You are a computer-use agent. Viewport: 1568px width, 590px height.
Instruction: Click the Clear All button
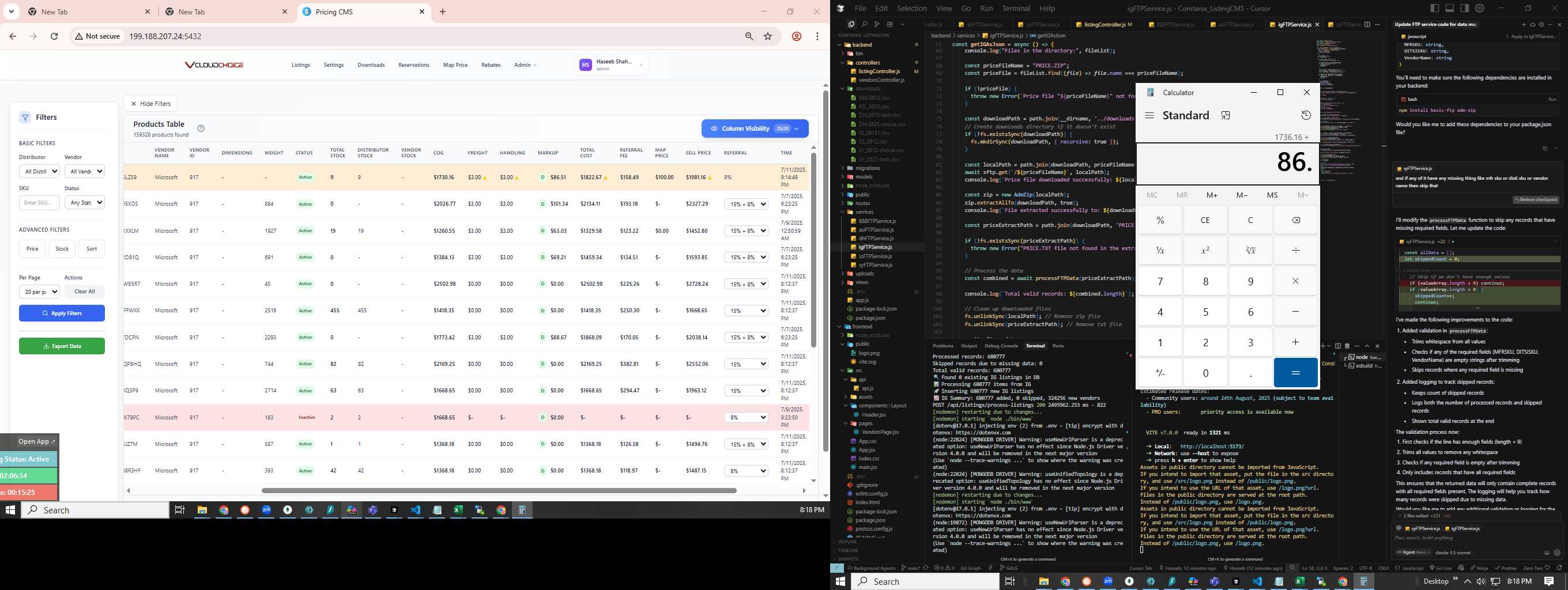pyautogui.click(x=85, y=292)
